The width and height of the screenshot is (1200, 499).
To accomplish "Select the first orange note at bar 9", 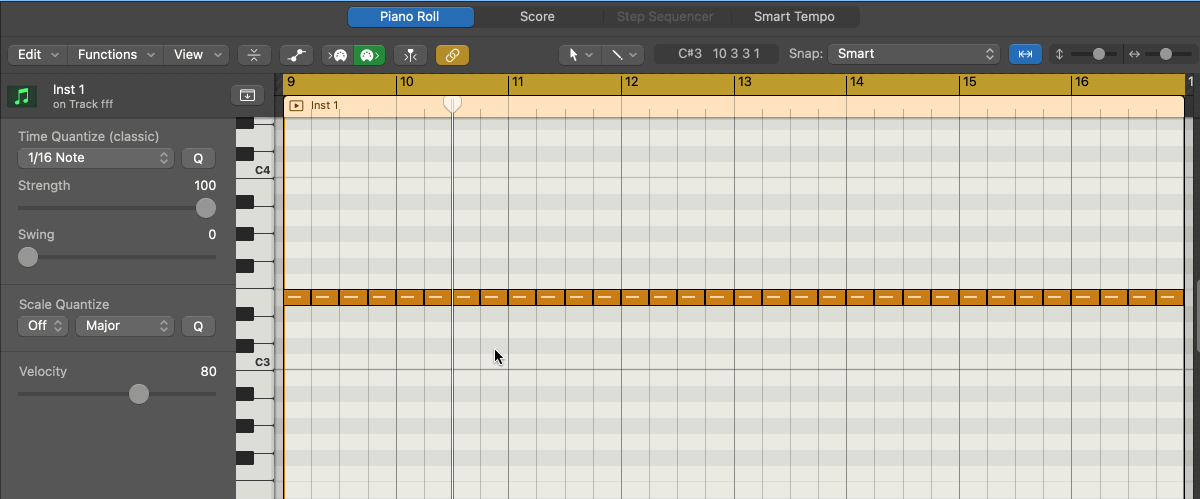I will (x=298, y=298).
